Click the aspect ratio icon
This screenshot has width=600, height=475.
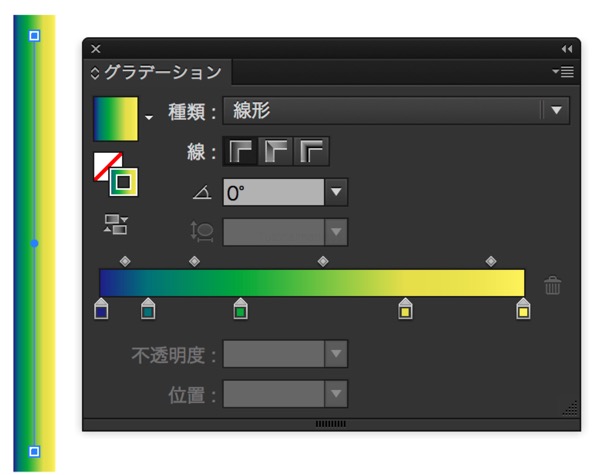[x=201, y=232]
